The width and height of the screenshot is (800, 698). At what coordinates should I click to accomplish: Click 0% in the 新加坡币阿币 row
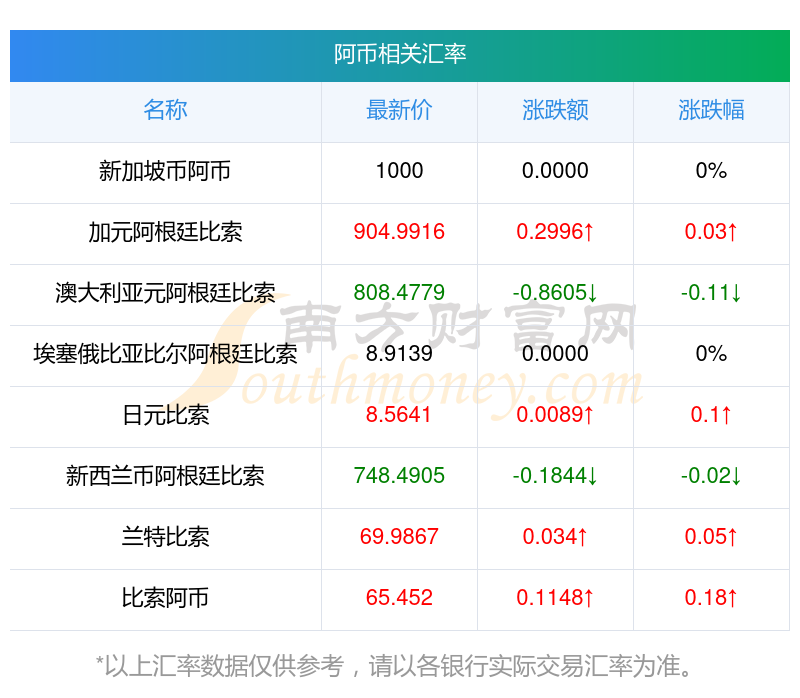point(711,171)
